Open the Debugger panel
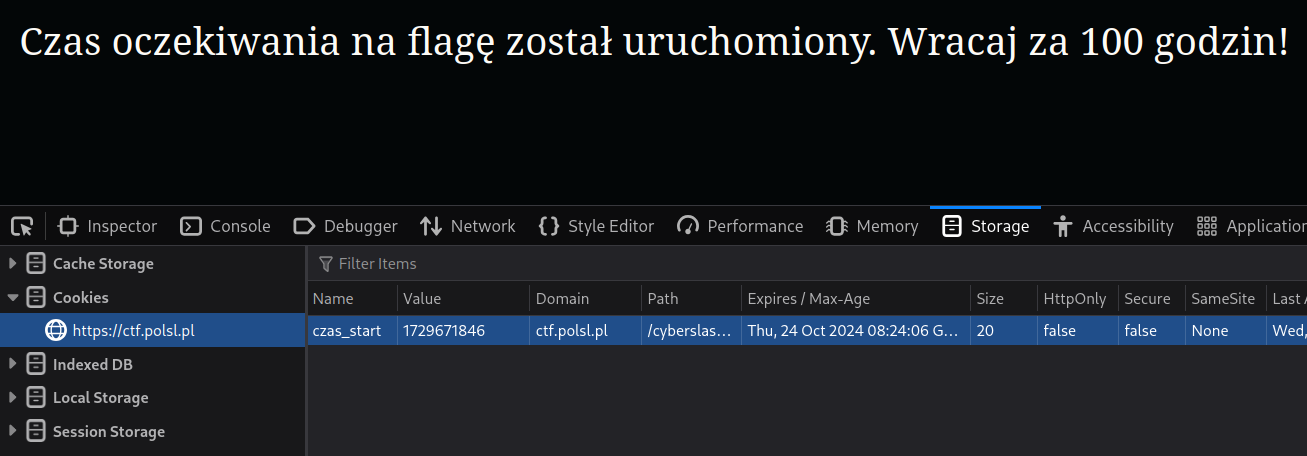1307x456 pixels. click(346, 226)
